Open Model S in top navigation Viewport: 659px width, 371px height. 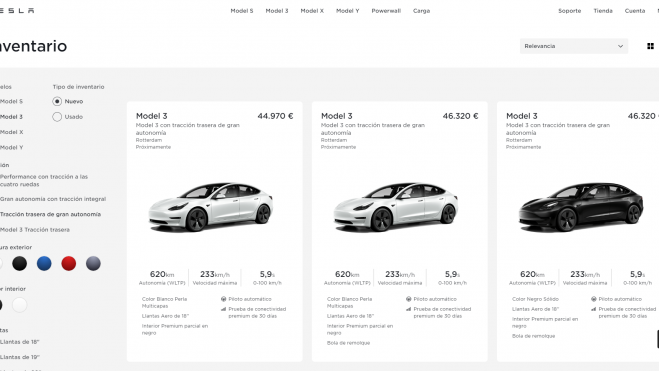coord(242,11)
